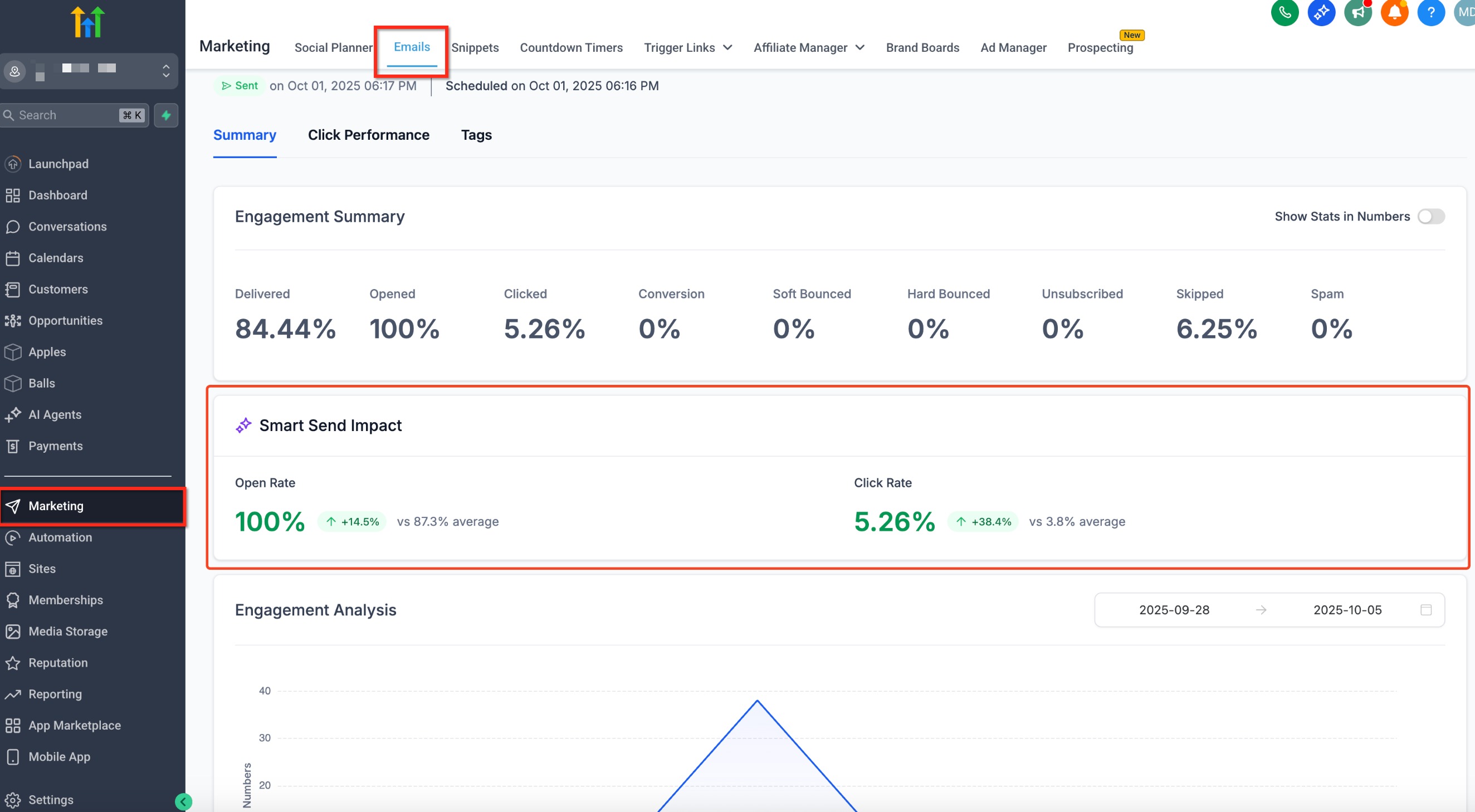
Task: Click the green lightning quick actions icon
Action: (166, 115)
